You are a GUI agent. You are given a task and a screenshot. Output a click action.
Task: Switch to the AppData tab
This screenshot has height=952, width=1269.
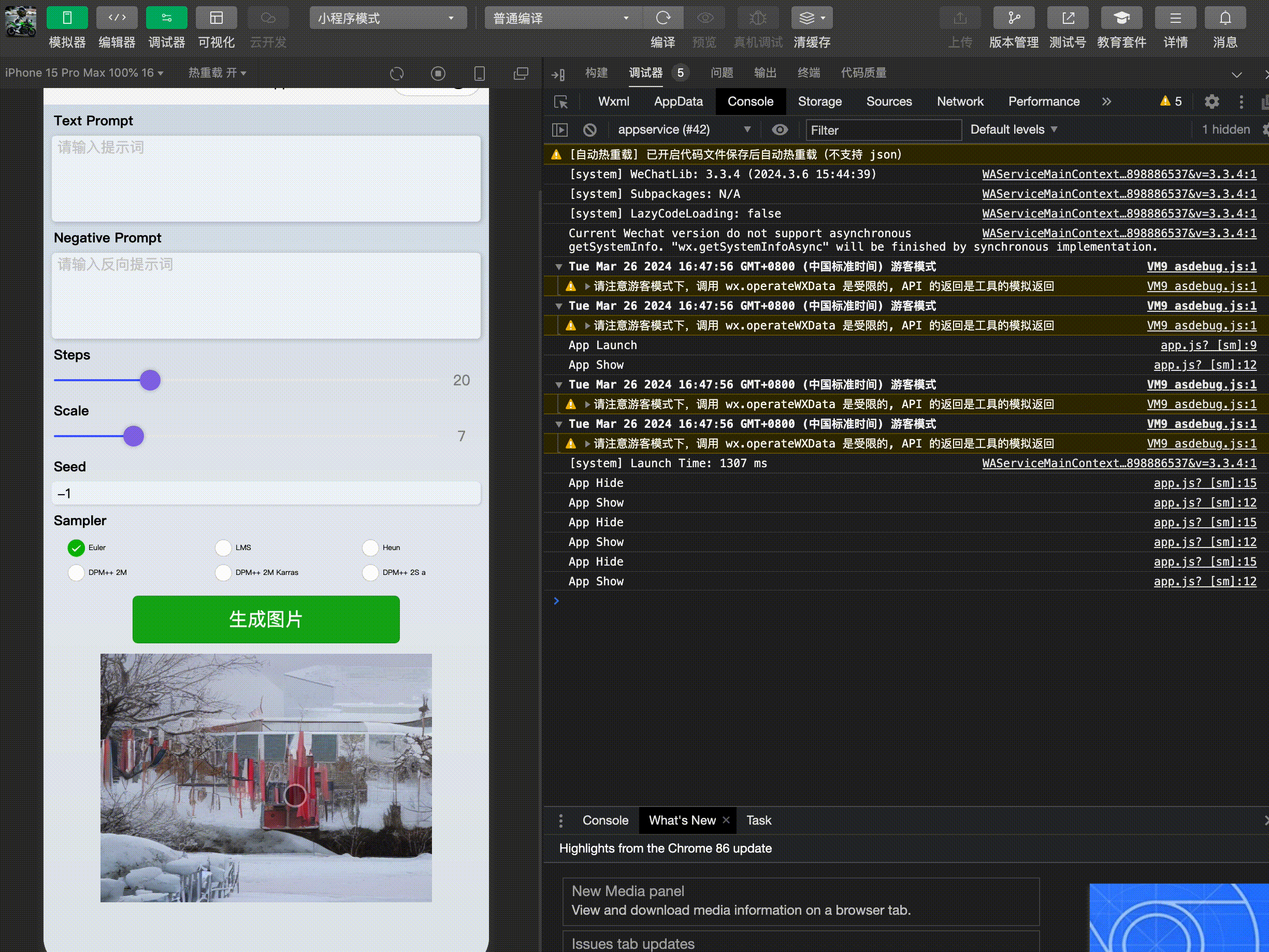(678, 102)
